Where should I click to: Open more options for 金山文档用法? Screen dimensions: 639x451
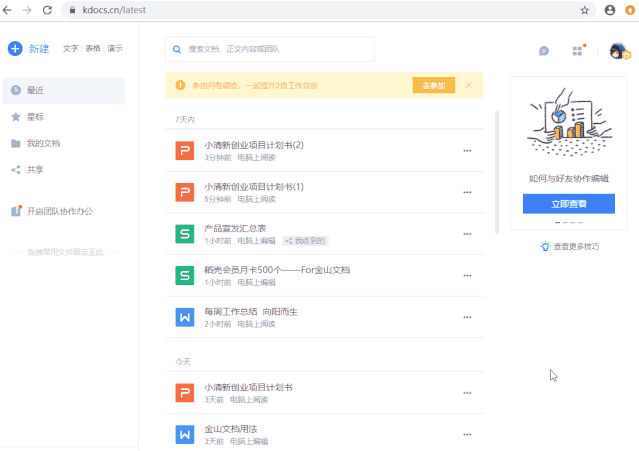point(467,435)
